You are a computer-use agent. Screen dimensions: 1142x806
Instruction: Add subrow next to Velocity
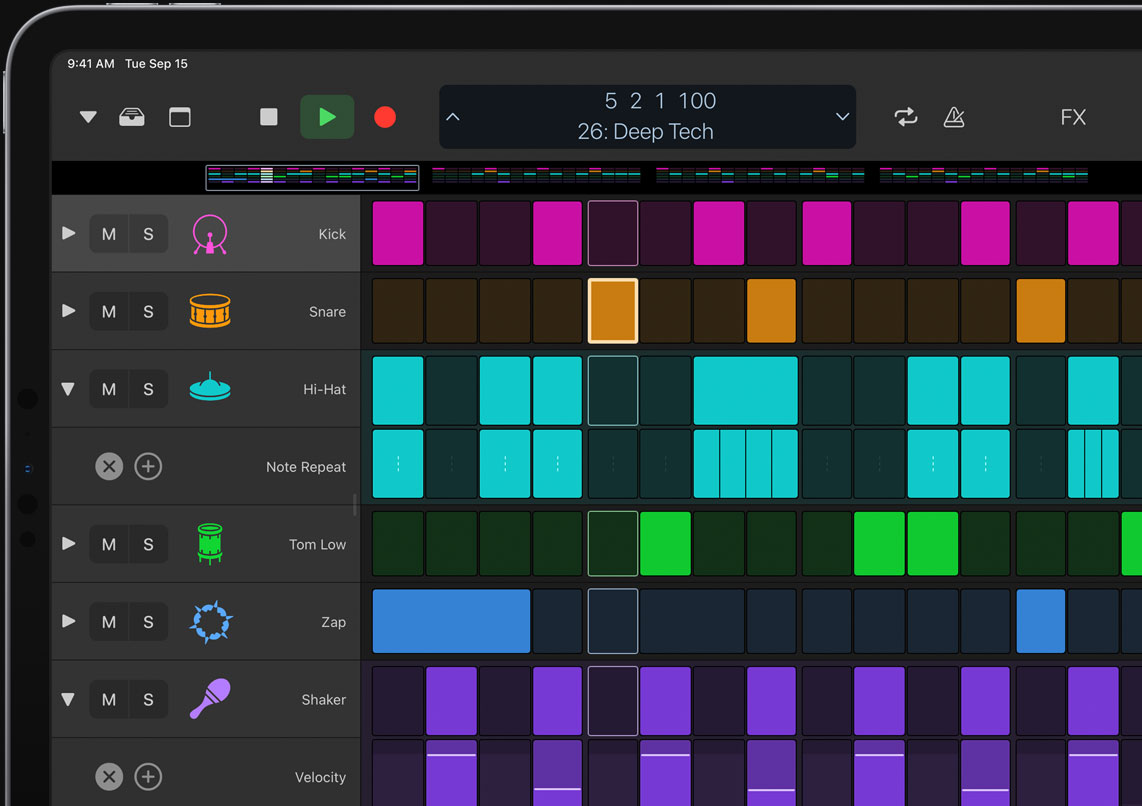148,776
